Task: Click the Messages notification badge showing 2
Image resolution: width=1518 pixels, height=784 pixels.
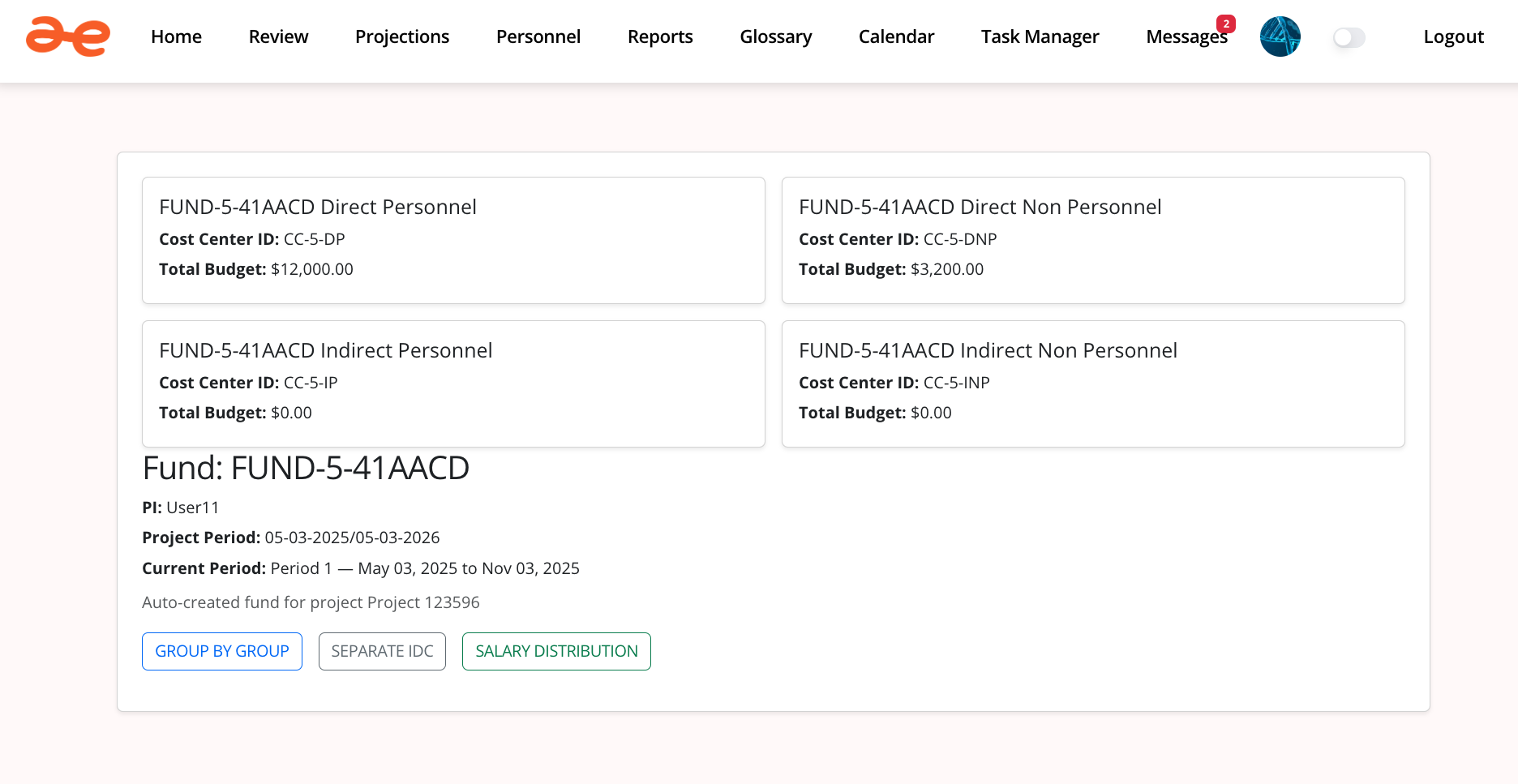Action: pos(1227,24)
